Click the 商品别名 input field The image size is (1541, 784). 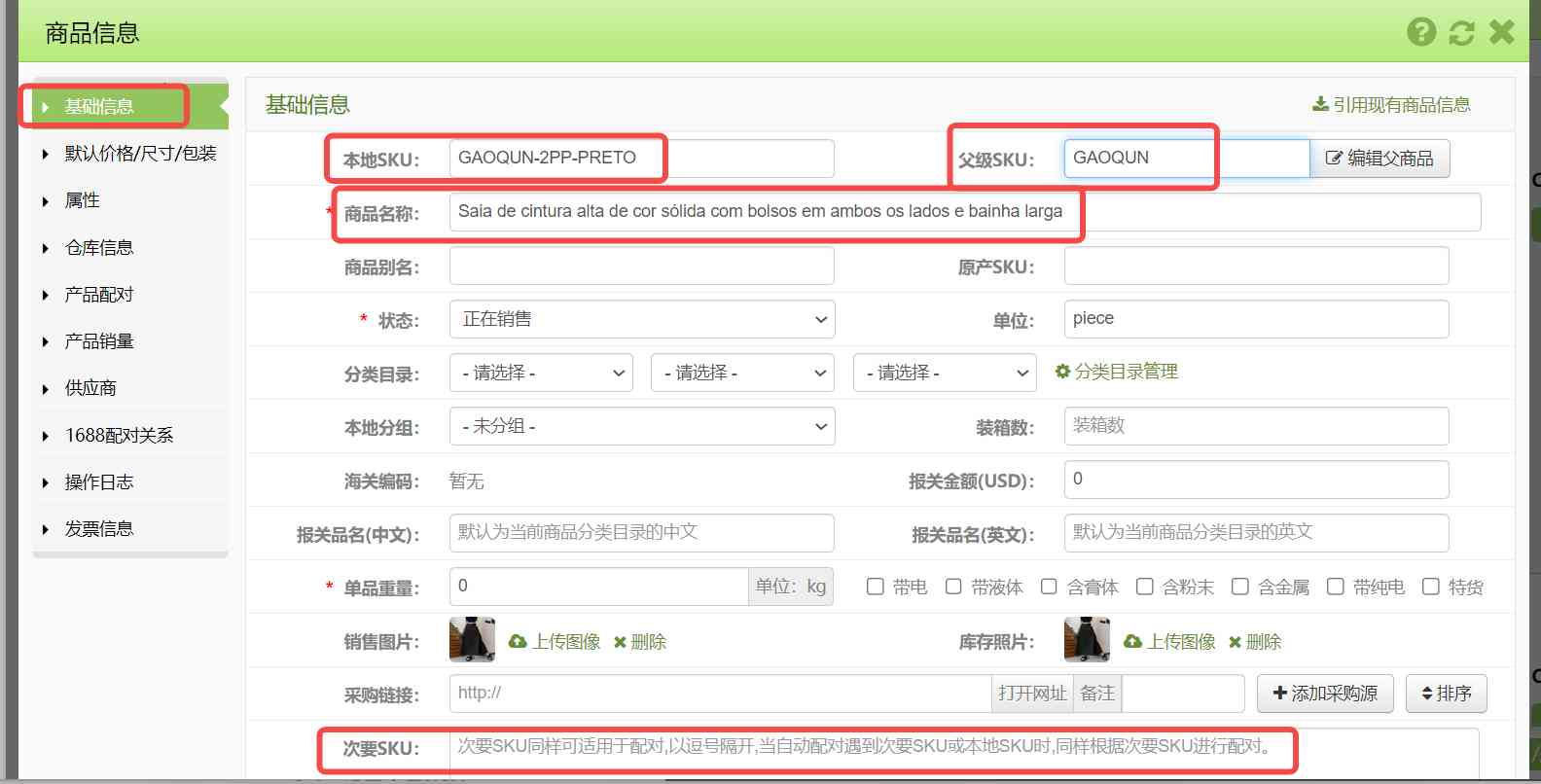tap(642, 266)
